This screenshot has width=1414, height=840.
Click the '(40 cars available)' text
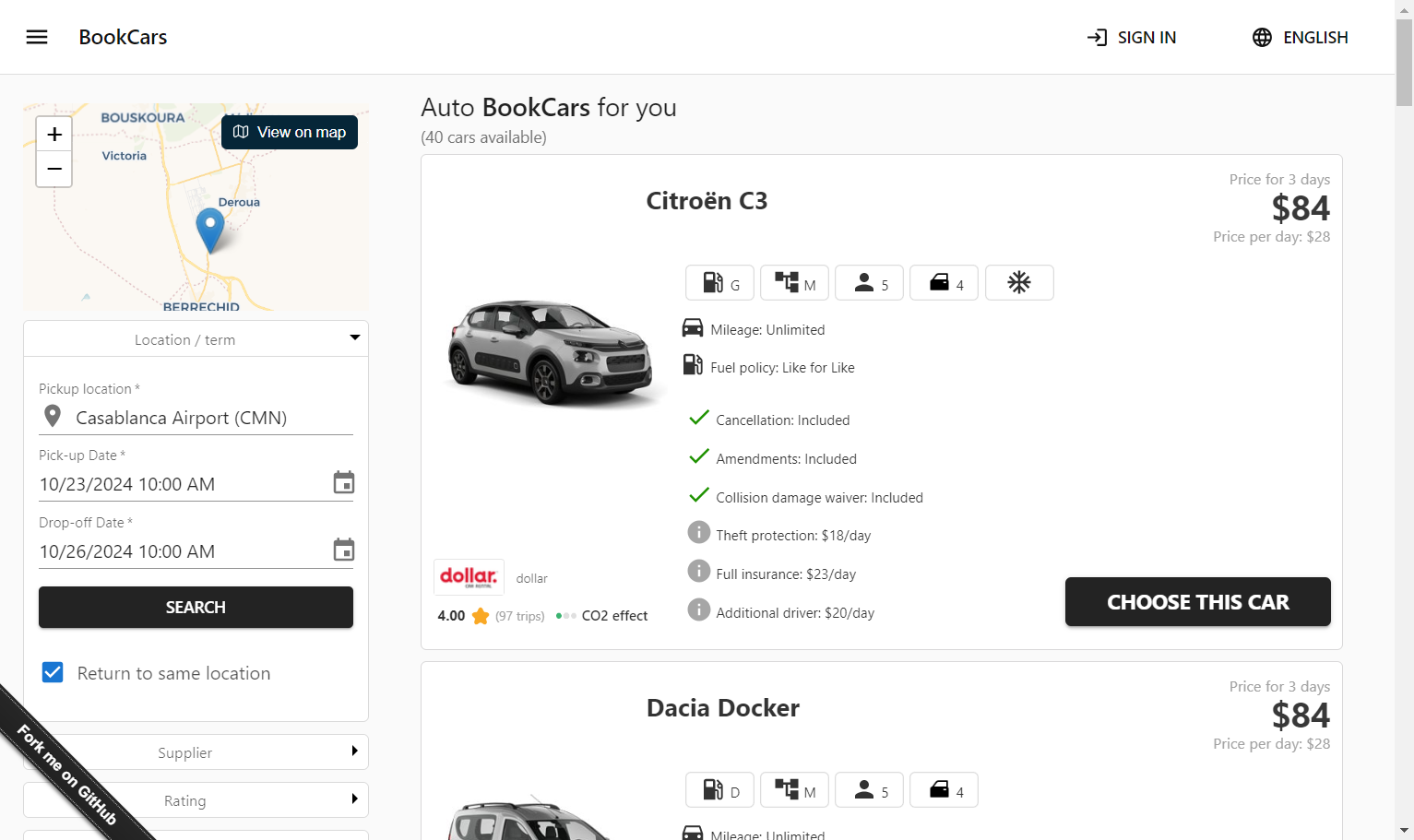483,137
